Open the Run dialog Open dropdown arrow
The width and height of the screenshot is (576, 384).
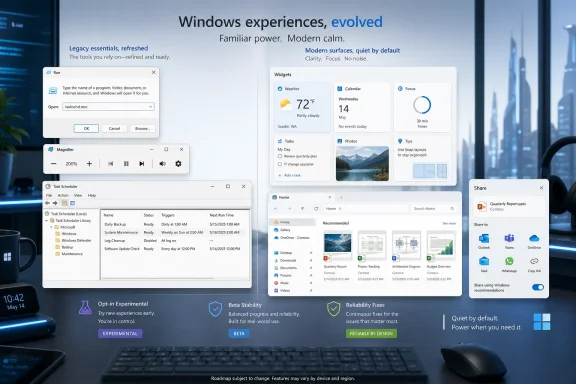[x=150, y=107]
